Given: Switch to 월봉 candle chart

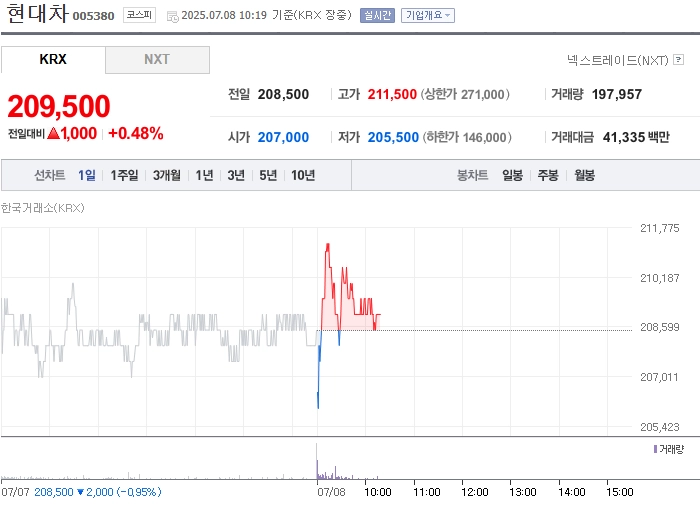Looking at the screenshot, I should 584,175.
